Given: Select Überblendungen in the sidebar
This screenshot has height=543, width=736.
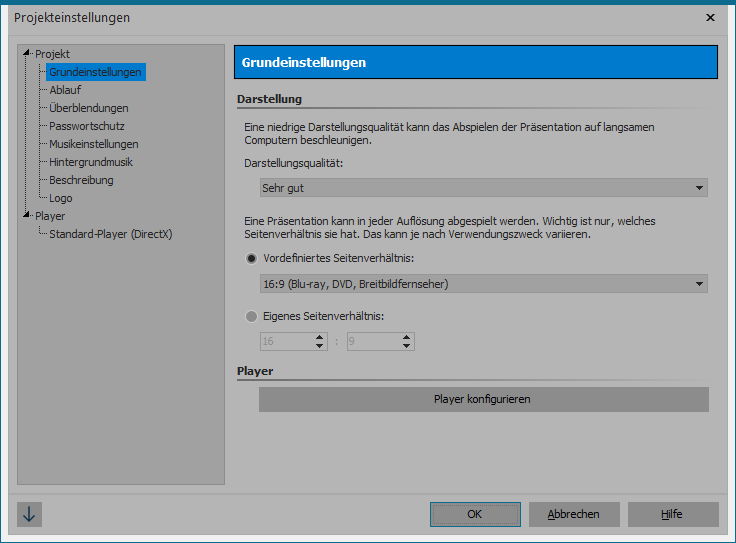Looking at the screenshot, I should [88, 108].
